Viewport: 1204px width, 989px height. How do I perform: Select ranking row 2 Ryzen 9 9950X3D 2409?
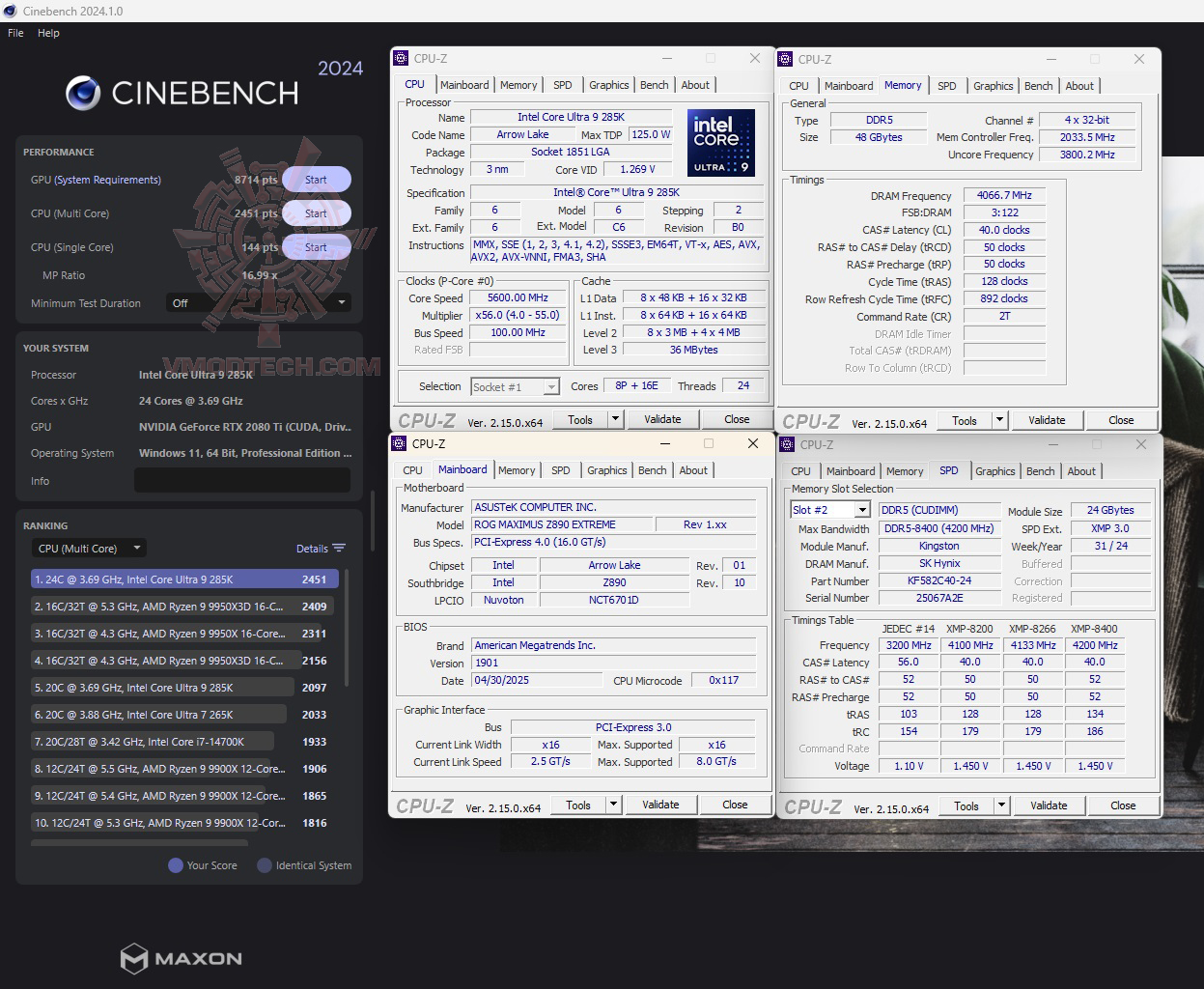coord(184,607)
